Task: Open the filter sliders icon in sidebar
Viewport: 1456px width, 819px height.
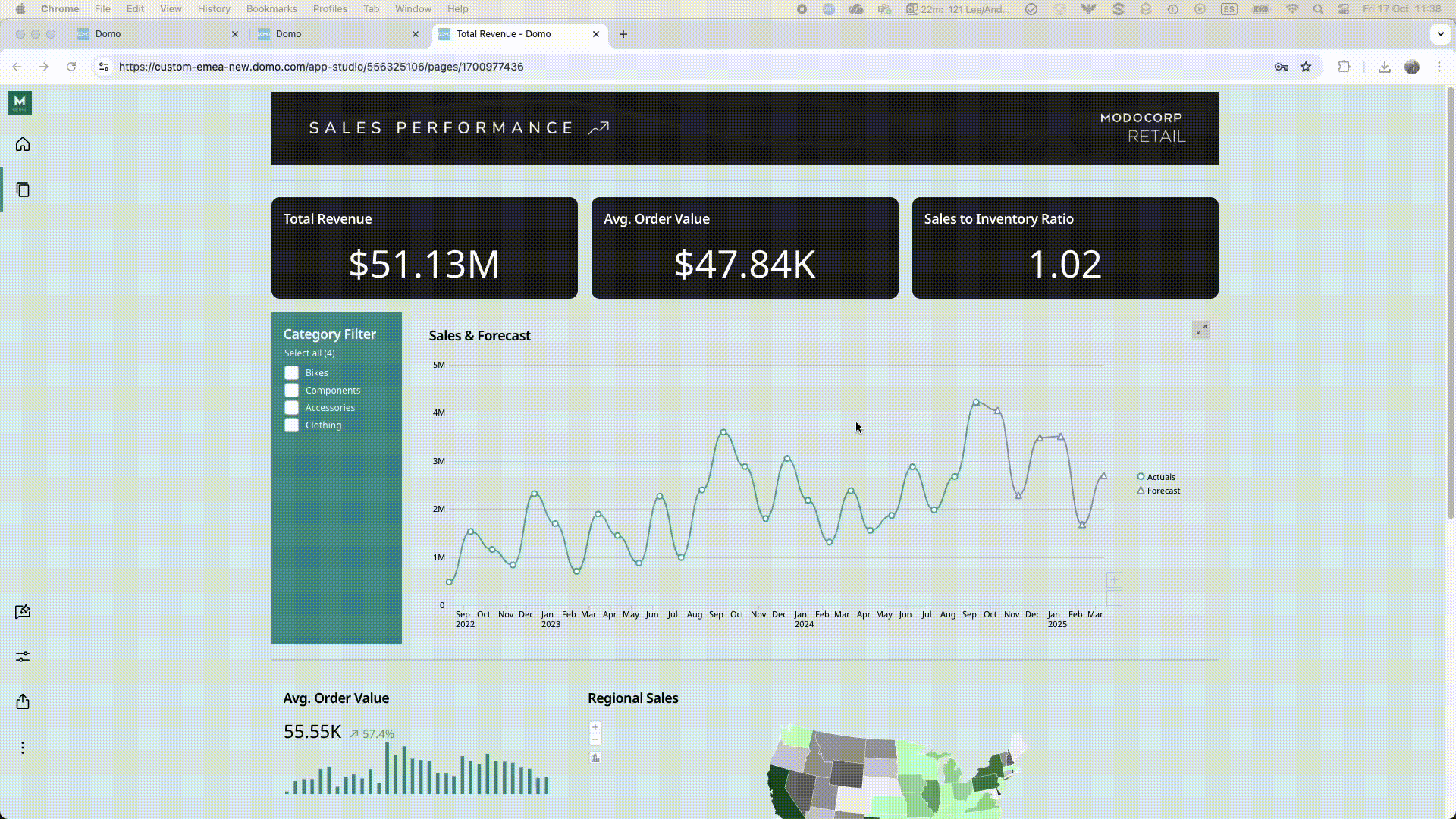Action: click(x=23, y=657)
